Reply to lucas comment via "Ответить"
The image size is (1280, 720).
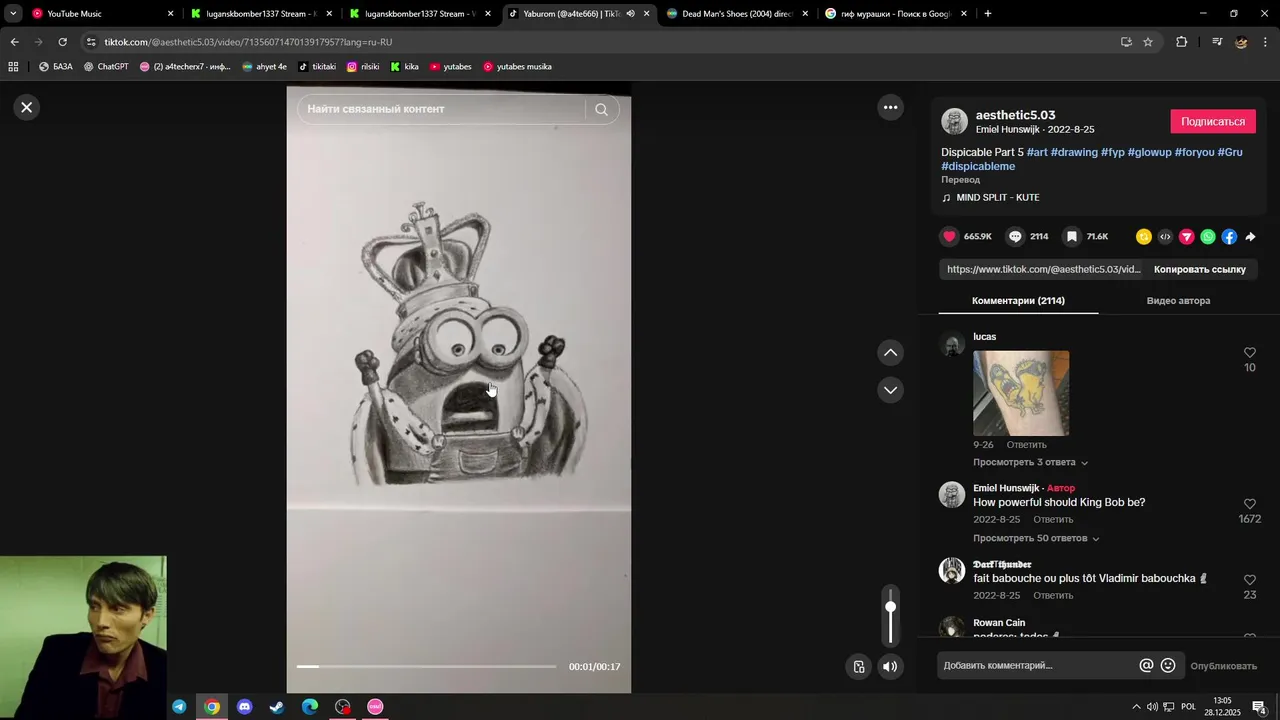(1026, 445)
